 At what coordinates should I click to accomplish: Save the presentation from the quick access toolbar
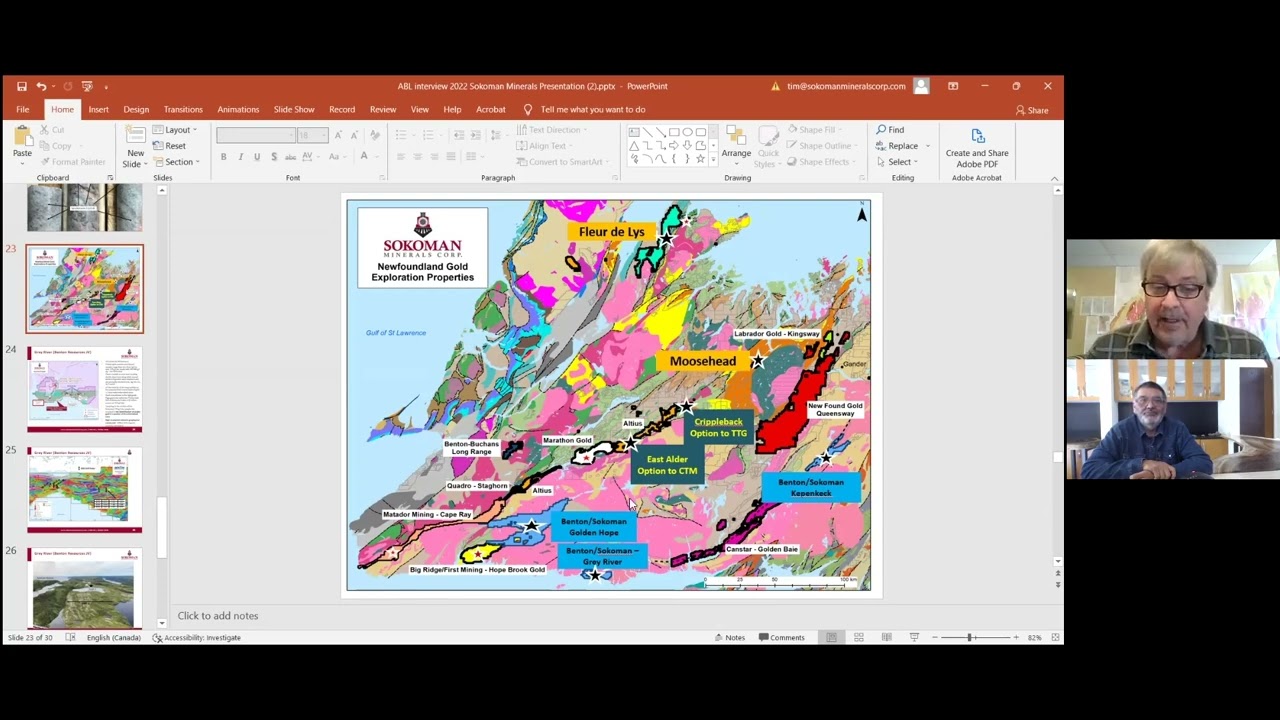pos(21,87)
